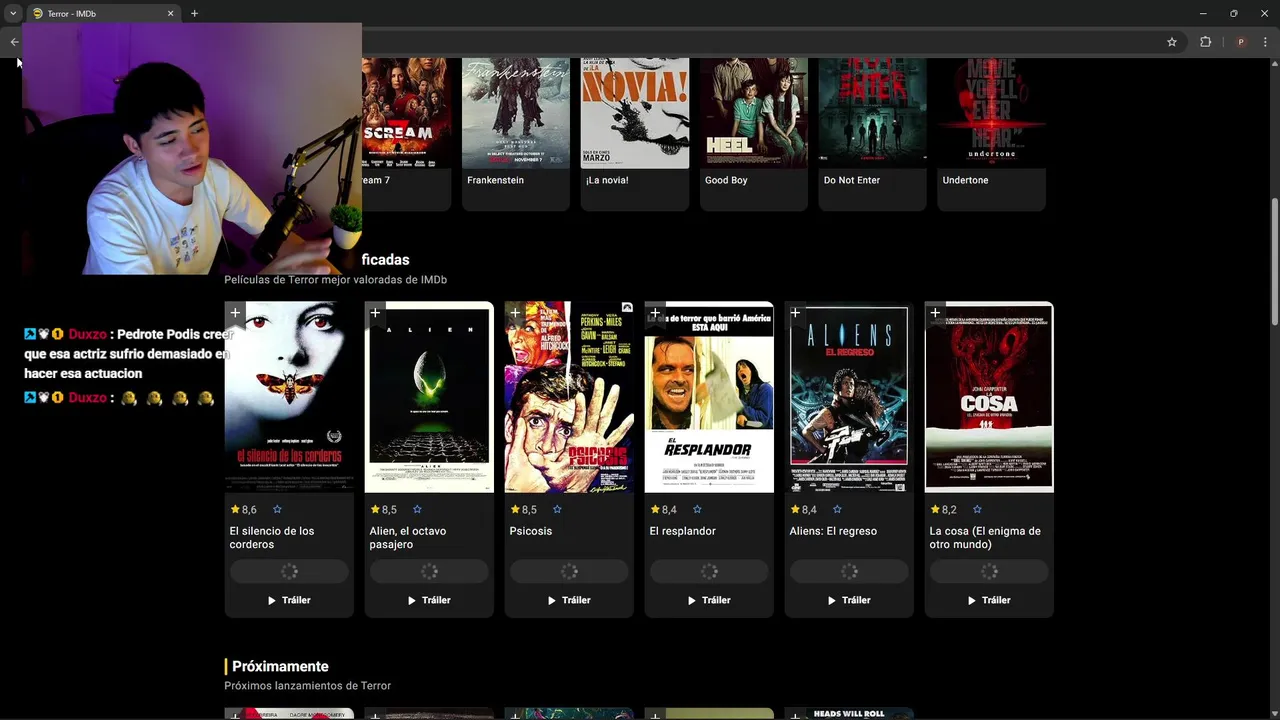Play Tráiler for Psicosis
1280x720 pixels.
tap(569, 600)
